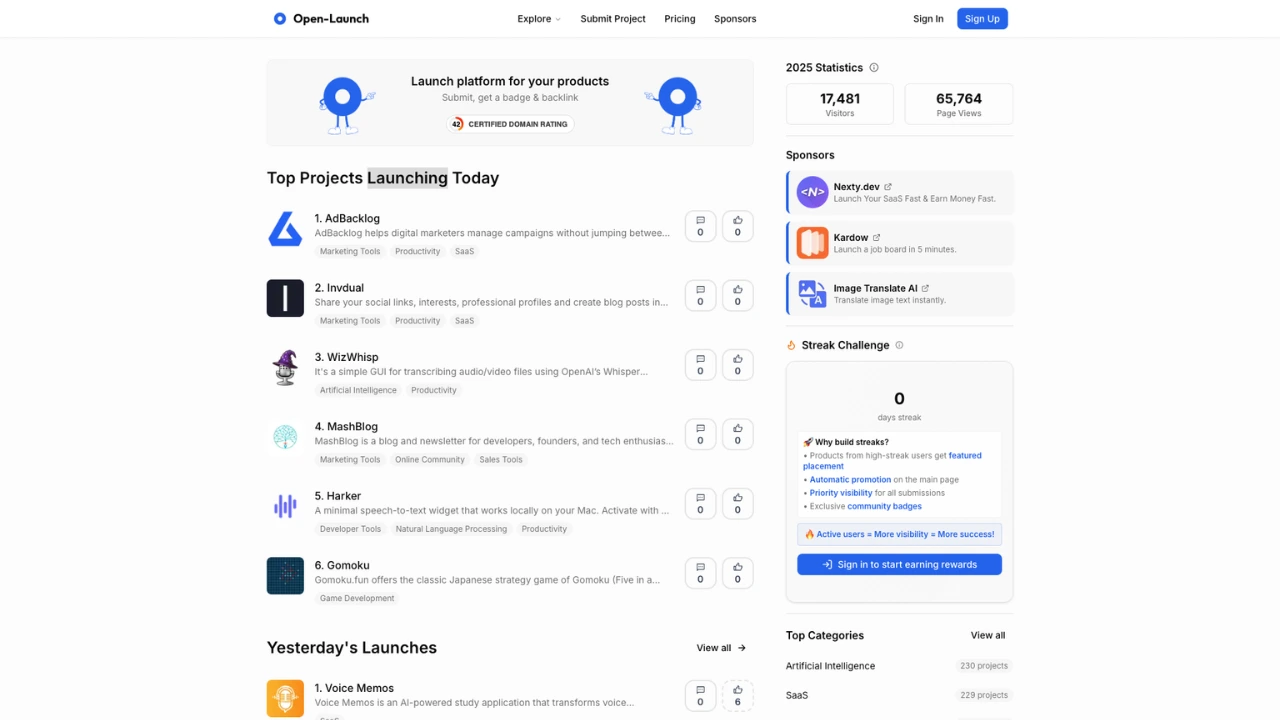Upvote the Invdual project

738,295
